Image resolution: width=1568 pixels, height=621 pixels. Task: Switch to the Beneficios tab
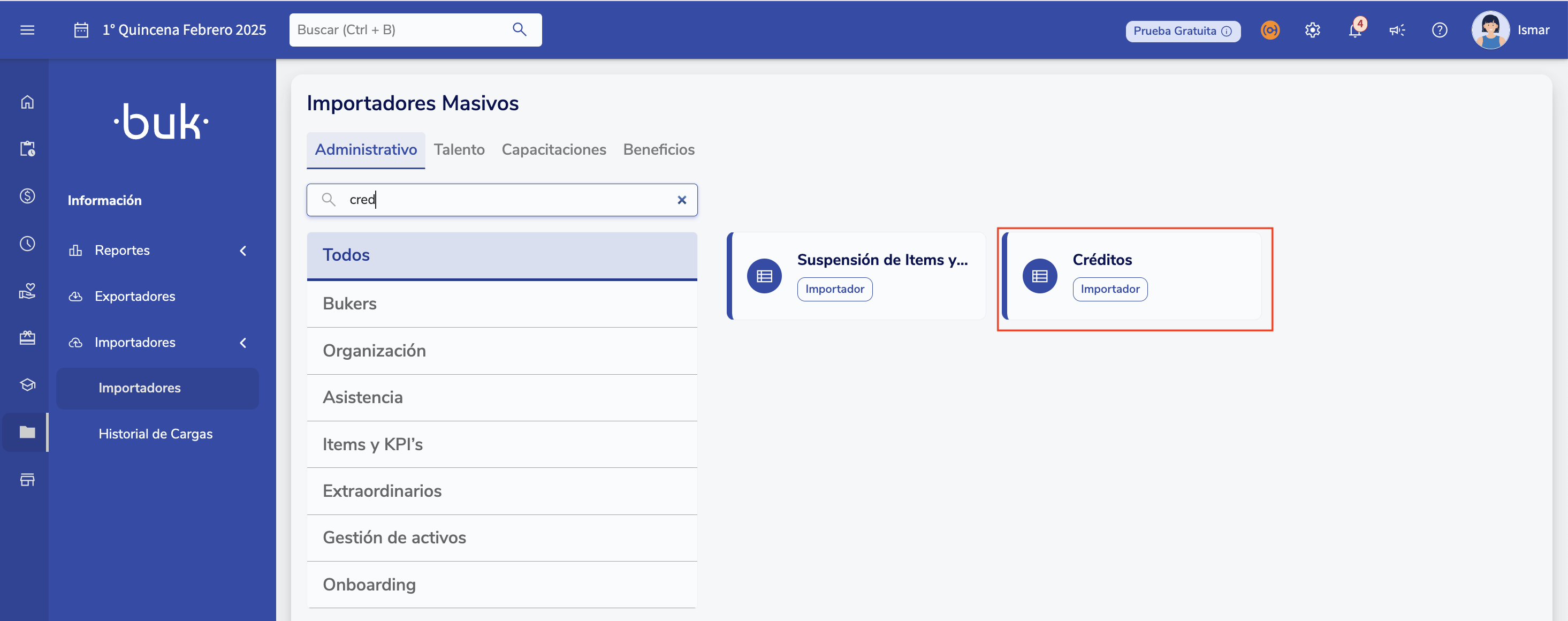(659, 149)
